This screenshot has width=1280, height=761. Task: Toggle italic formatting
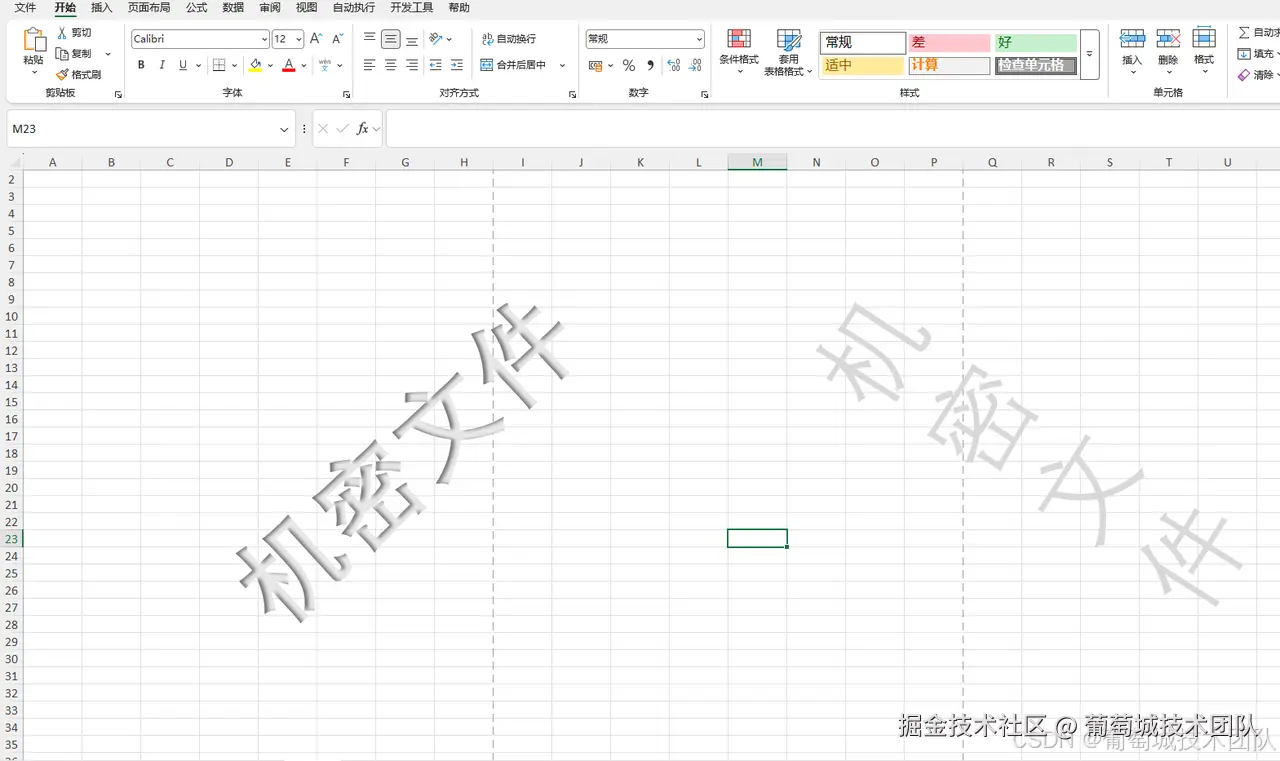click(160, 65)
